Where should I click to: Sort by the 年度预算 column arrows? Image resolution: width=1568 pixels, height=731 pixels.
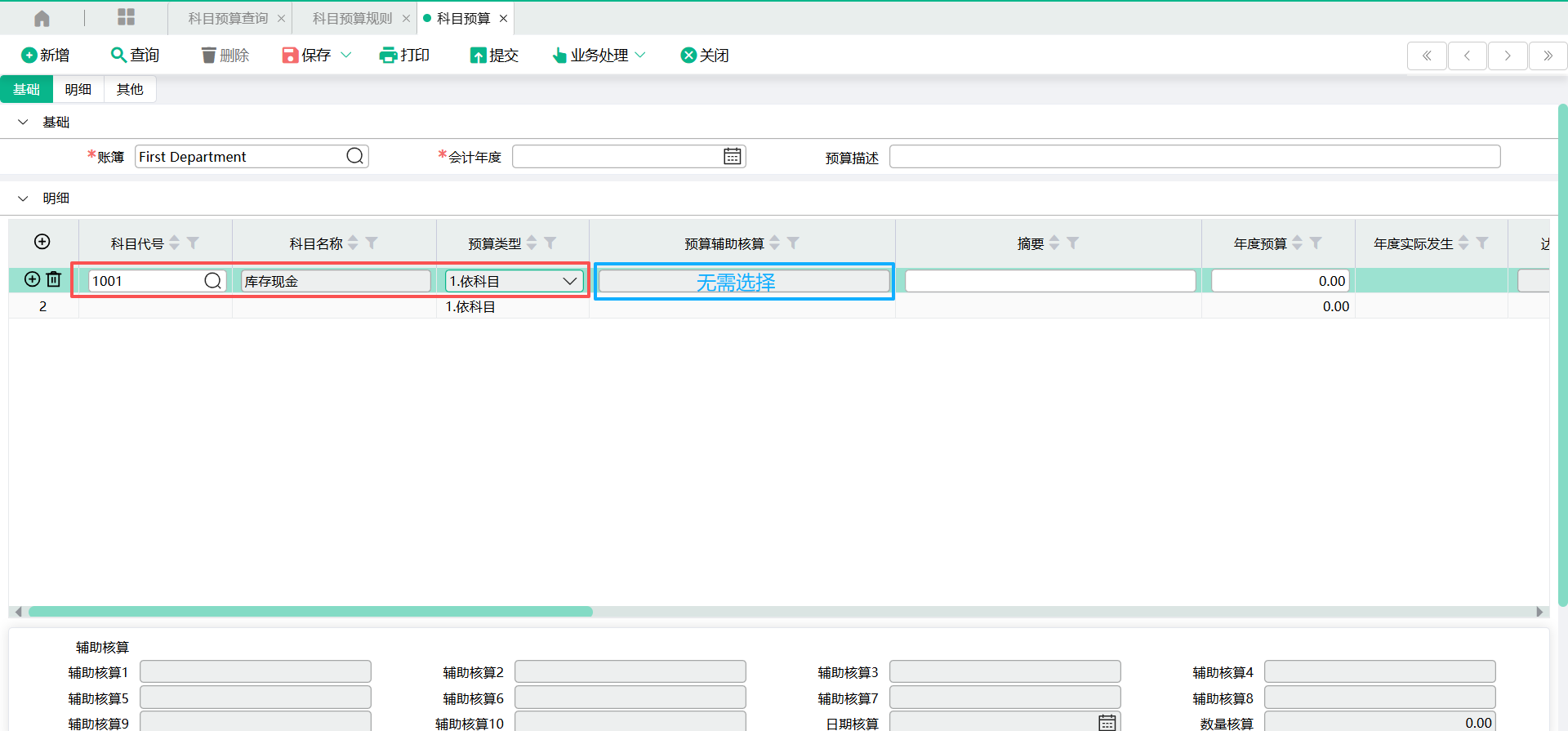pos(1297,243)
